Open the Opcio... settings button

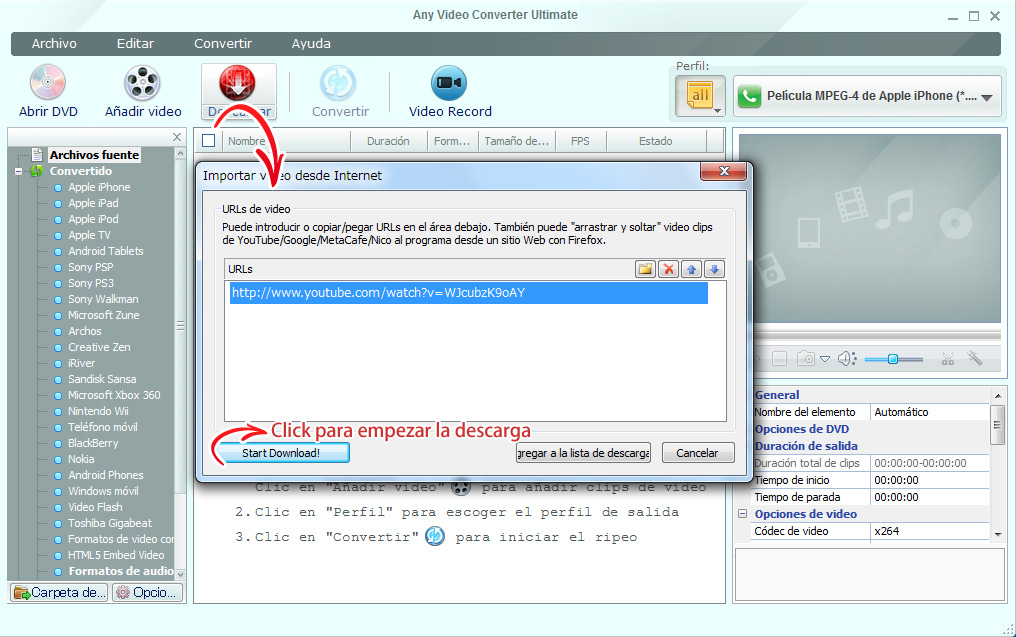[146, 592]
